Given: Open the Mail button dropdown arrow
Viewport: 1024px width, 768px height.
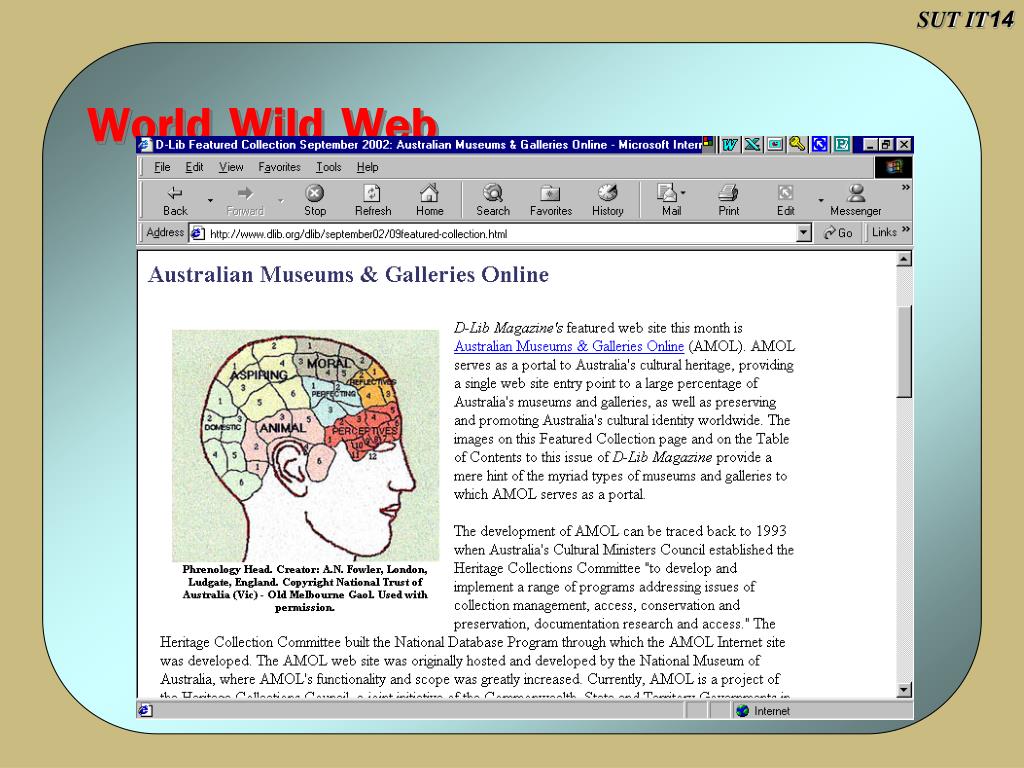Looking at the screenshot, I should click(683, 193).
